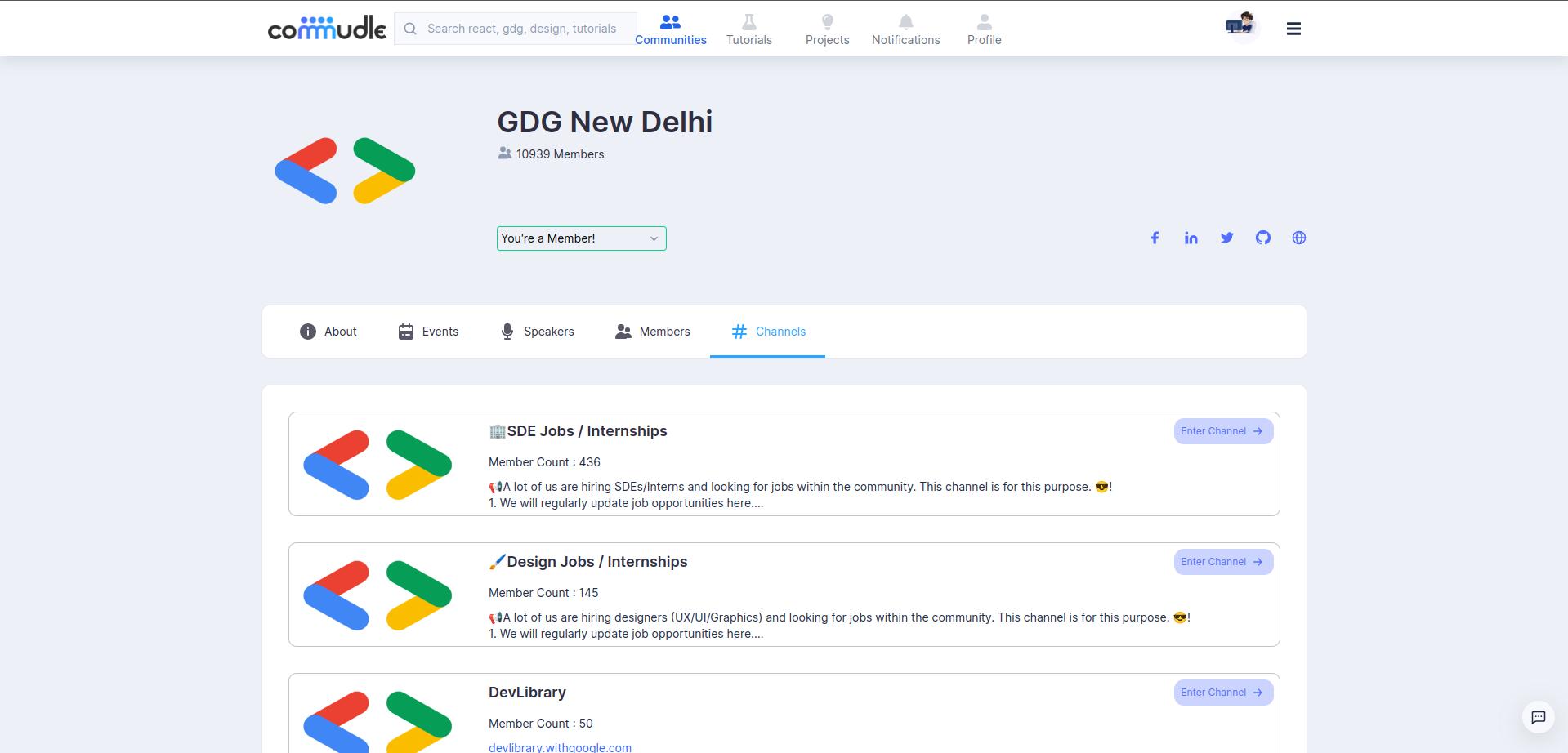Click the Design Jobs / Internships title
This screenshot has width=1568, height=753.
(588, 562)
